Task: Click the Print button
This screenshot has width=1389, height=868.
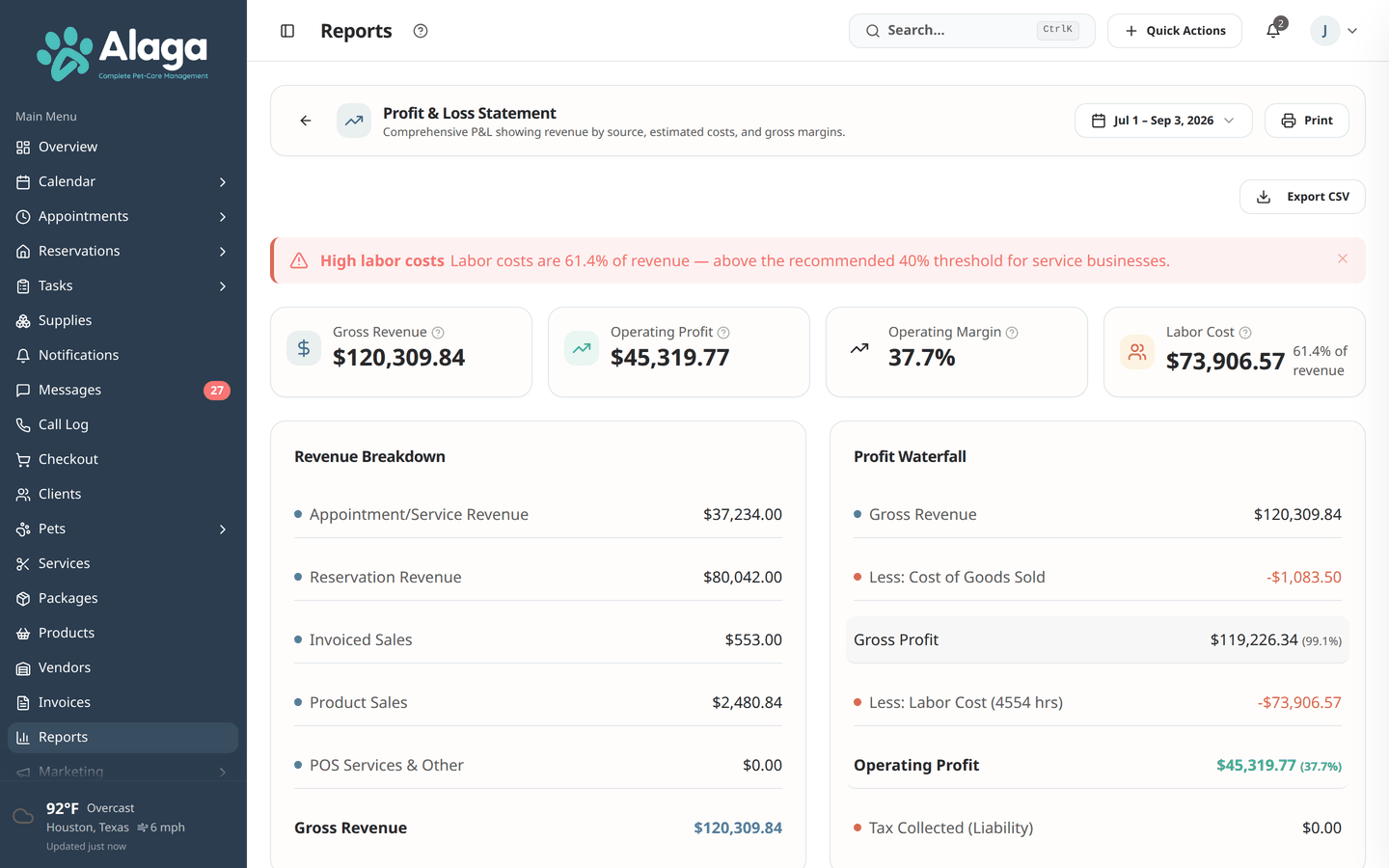Action: 1306,121
